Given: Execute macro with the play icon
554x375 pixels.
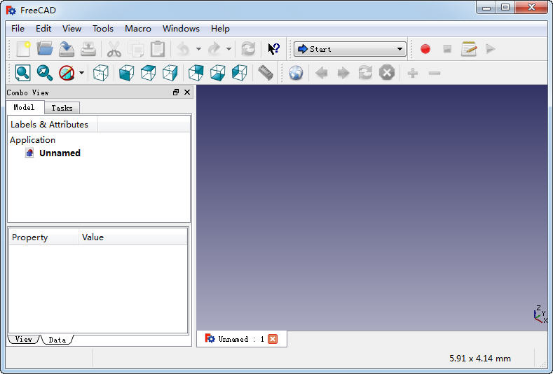Looking at the screenshot, I should [x=490, y=49].
